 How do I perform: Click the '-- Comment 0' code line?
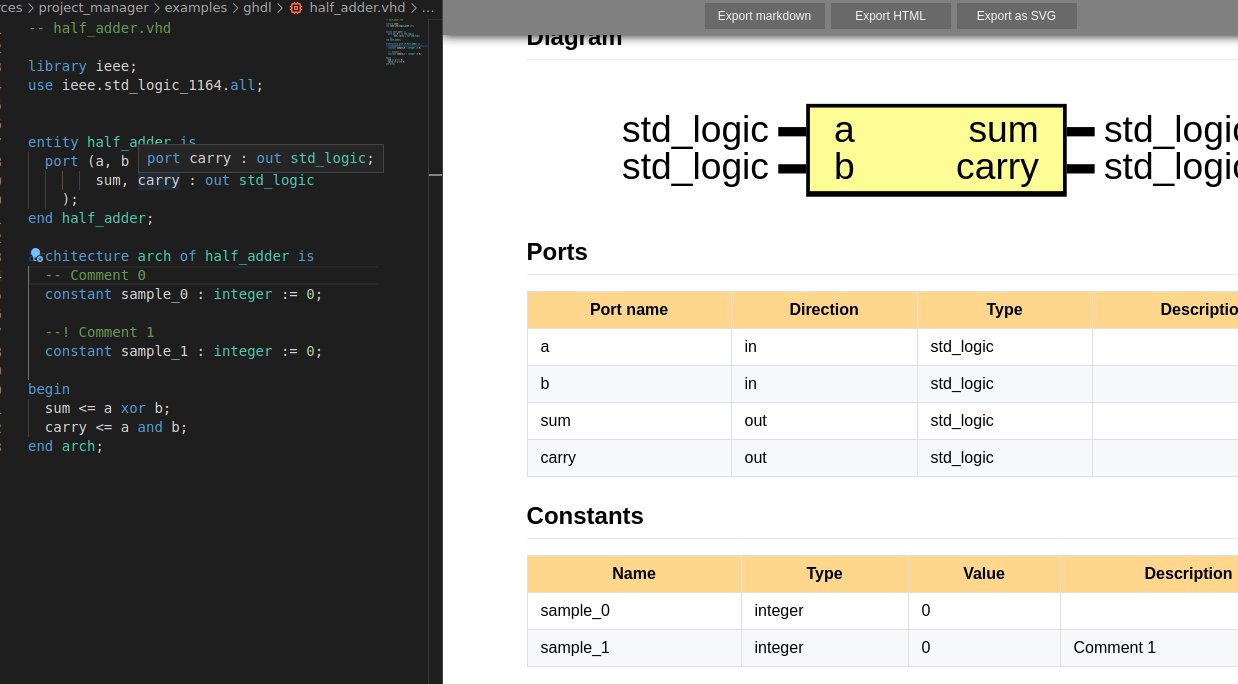click(x=96, y=275)
